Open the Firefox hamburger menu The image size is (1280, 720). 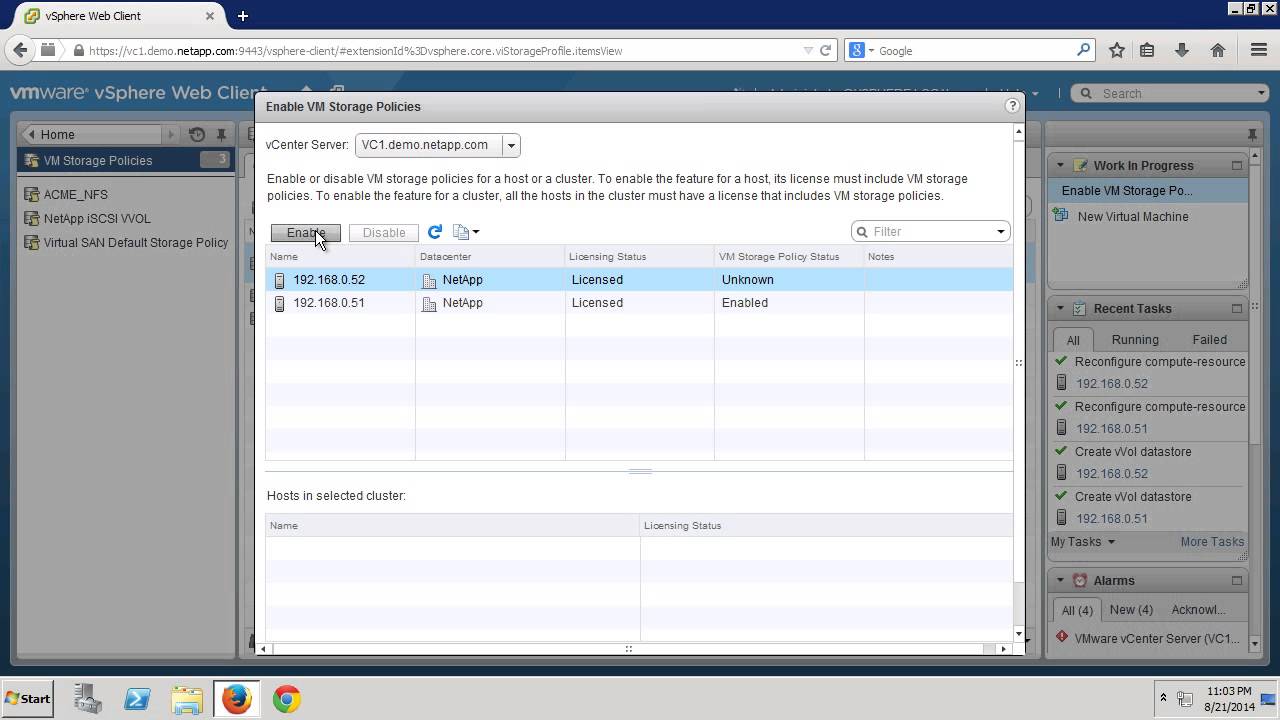click(1259, 50)
